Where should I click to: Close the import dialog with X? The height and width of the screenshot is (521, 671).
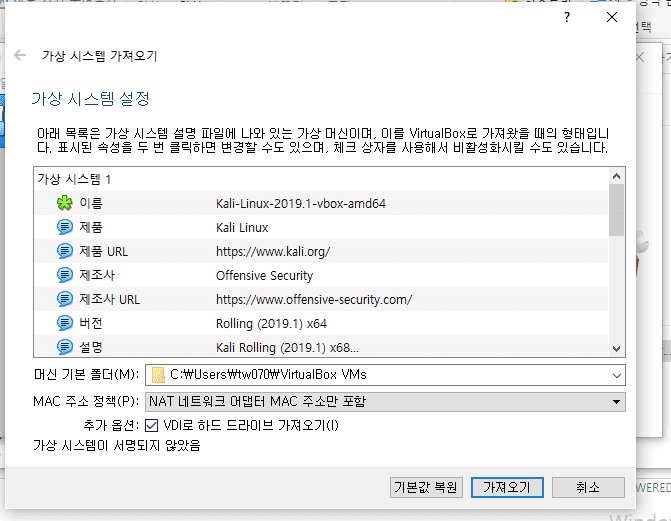point(612,17)
